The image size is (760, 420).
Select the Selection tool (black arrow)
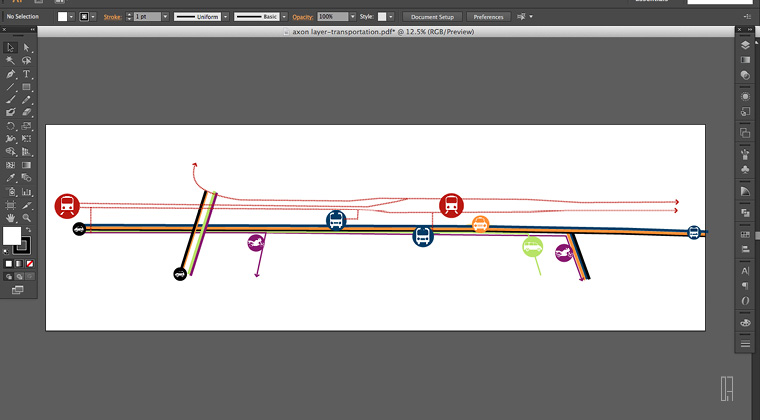pos(10,47)
